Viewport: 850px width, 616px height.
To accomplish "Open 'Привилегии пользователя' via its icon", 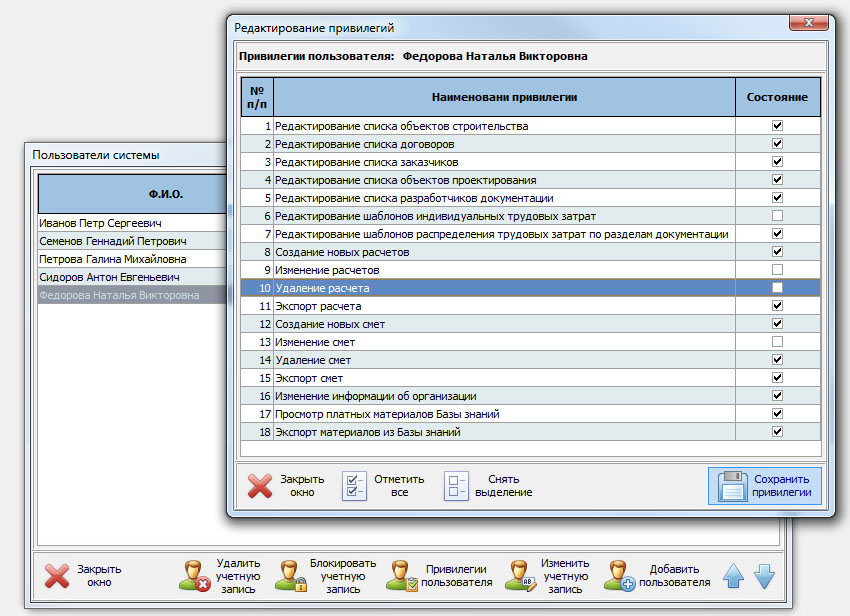I will (x=402, y=576).
